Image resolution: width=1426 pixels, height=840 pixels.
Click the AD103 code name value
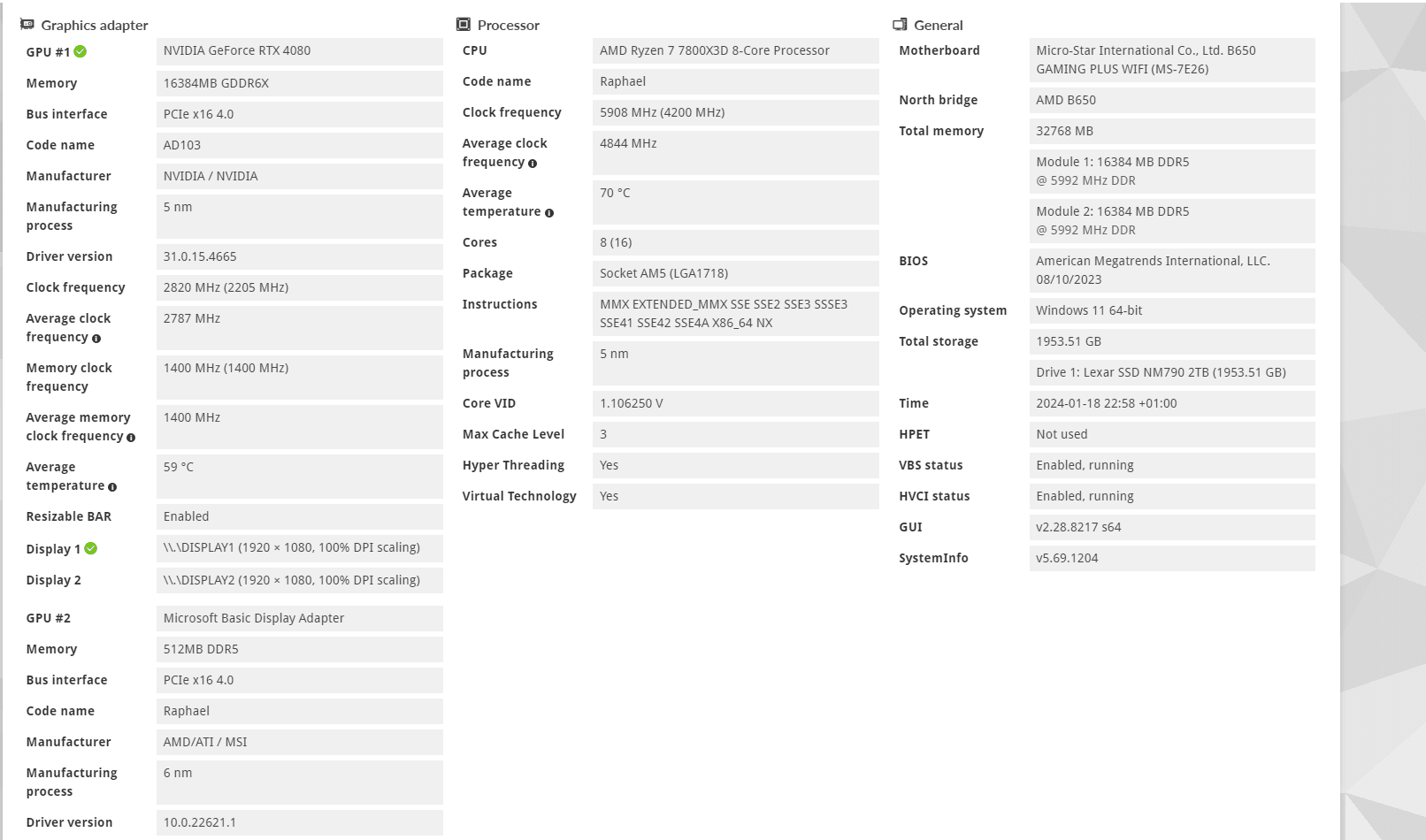(300, 145)
